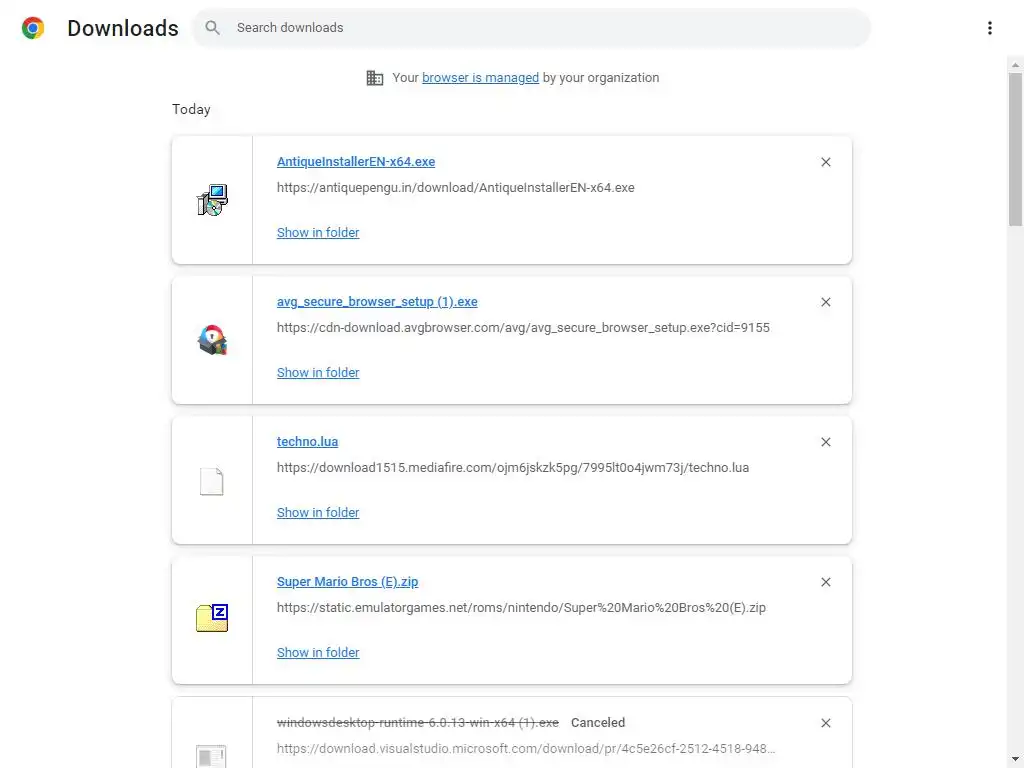The width and height of the screenshot is (1024, 768).
Task: Open the Super Mario Bros (E).zip link
Action: pyautogui.click(x=347, y=582)
